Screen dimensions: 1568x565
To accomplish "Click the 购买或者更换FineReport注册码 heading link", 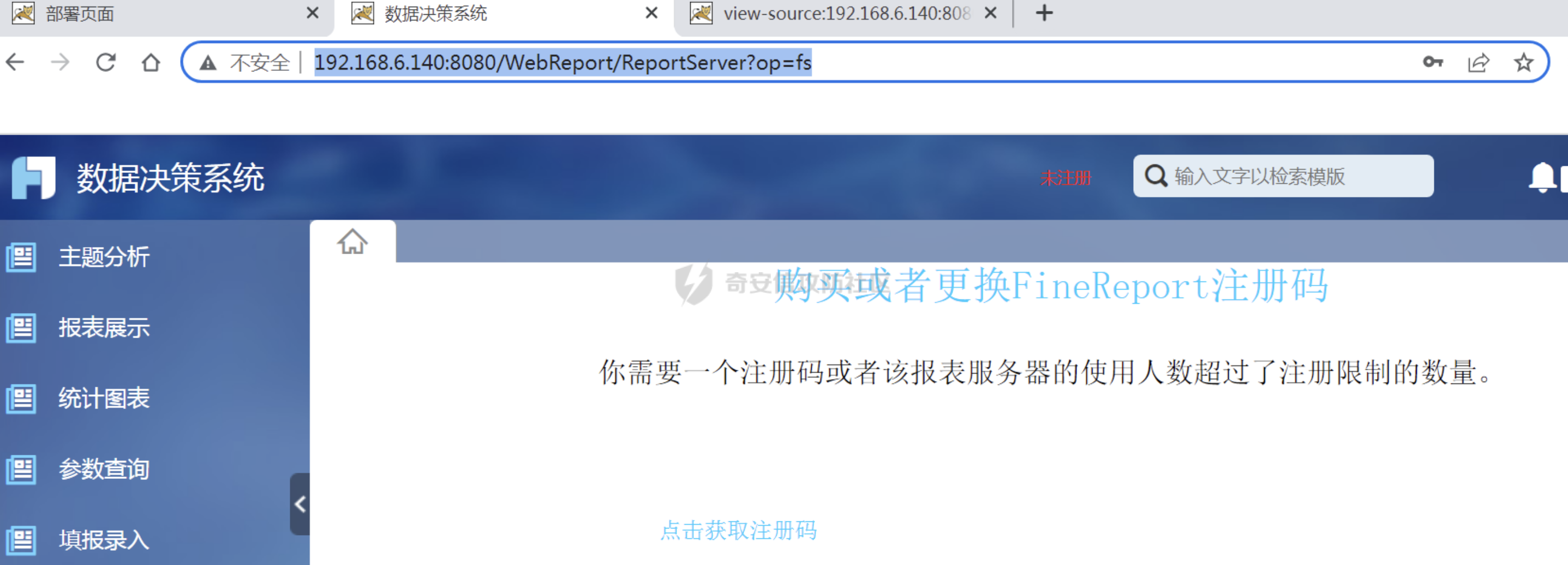I will click(x=1051, y=285).
